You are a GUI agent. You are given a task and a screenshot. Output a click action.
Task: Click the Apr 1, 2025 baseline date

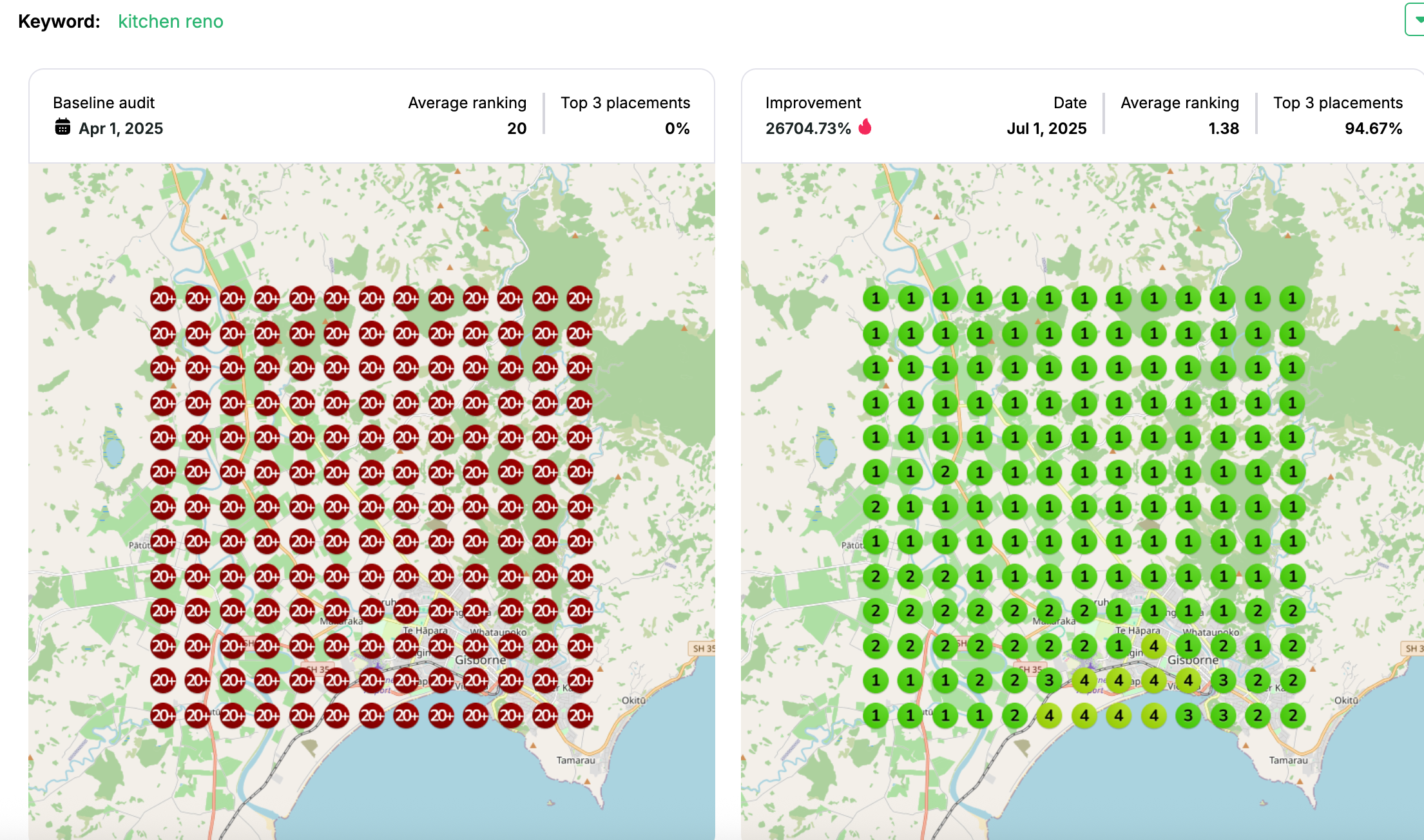121,128
